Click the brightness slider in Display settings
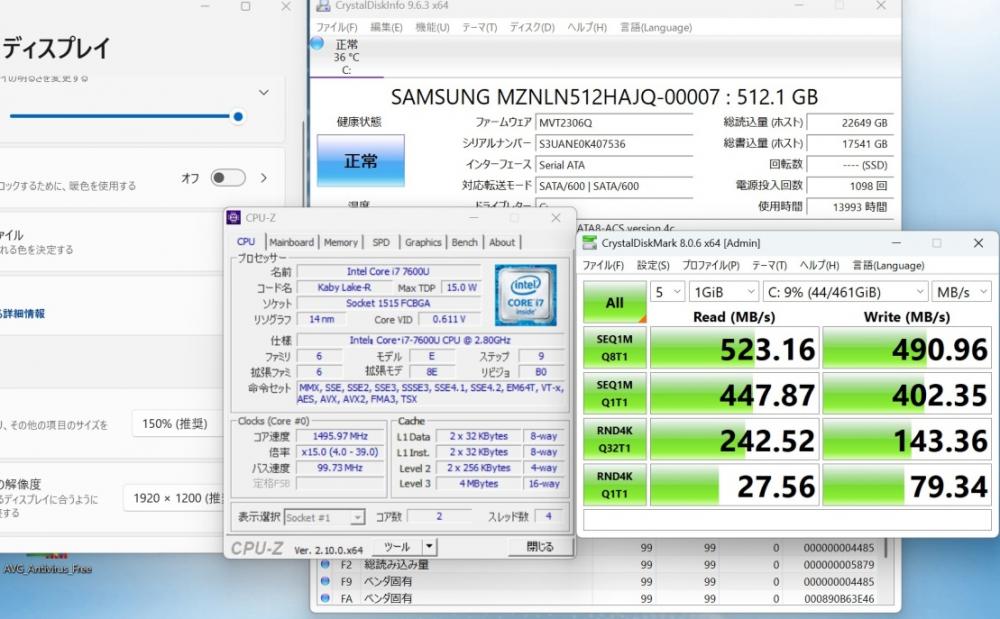 click(x=125, y=117)
